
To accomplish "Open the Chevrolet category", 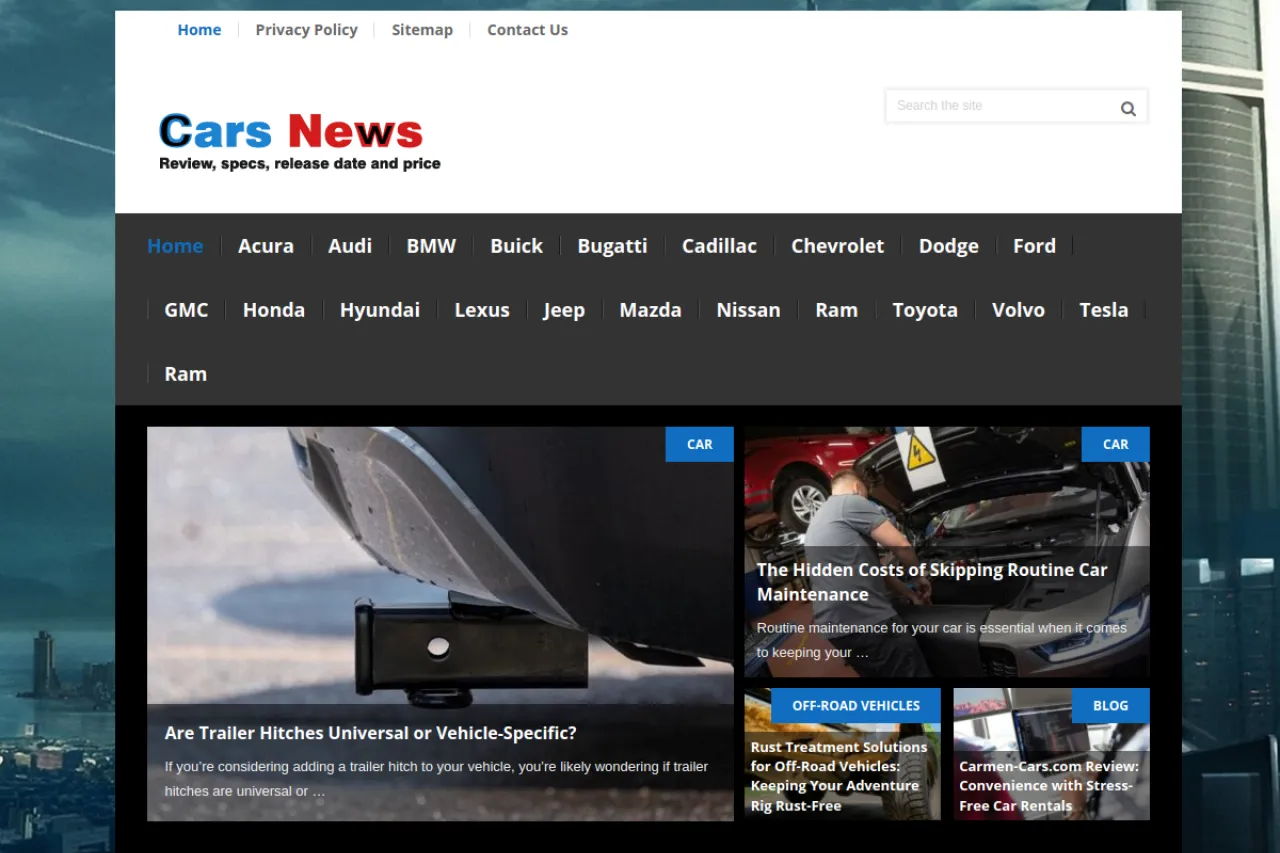I will (837, 246).
